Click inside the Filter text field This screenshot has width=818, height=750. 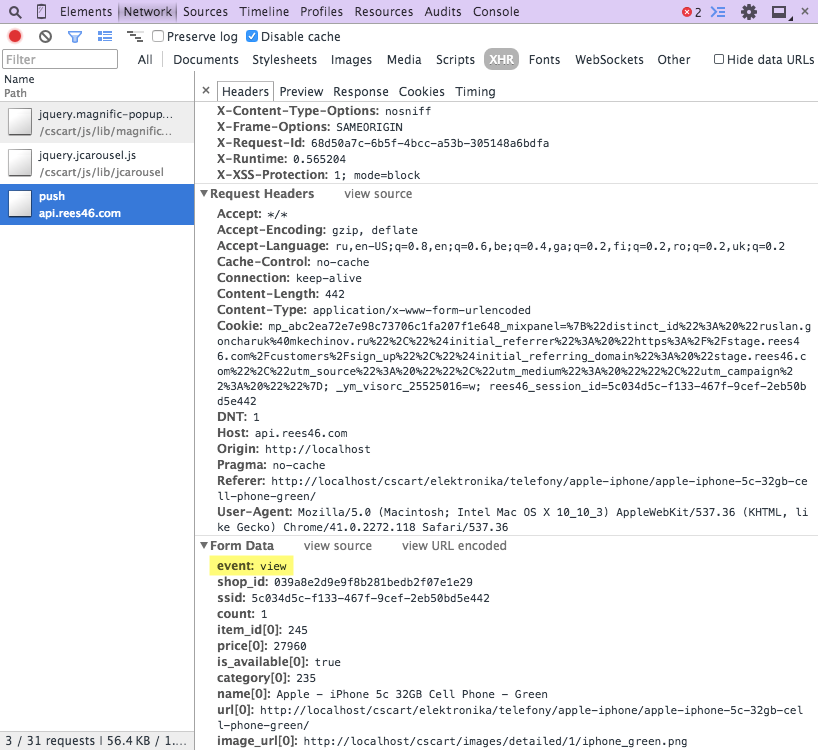tap(60, 60)
